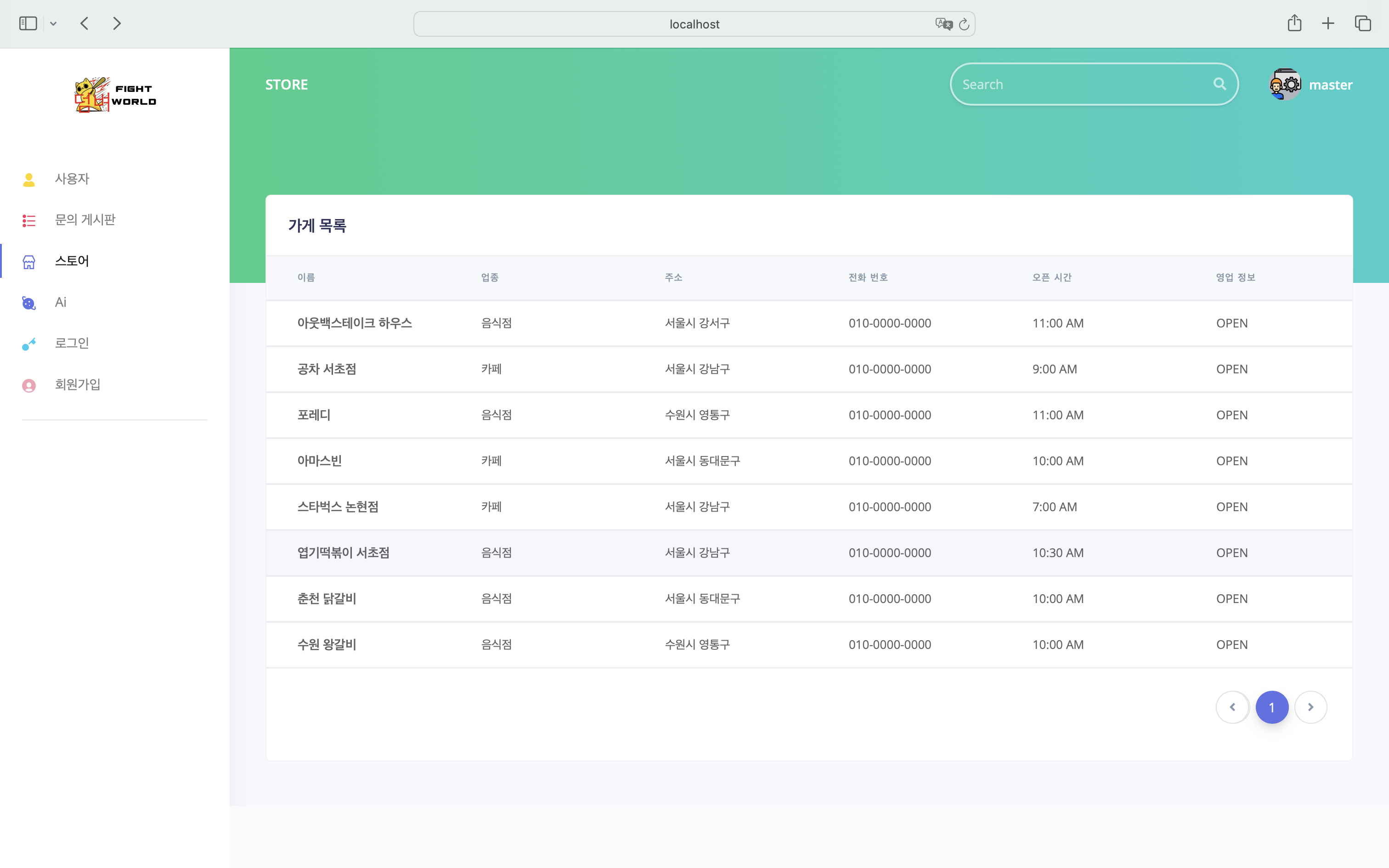Screen dimensions: 1389x868
Task: Open the 사용자 menu item
Action: pyautogui.click(x=72, y=179)
